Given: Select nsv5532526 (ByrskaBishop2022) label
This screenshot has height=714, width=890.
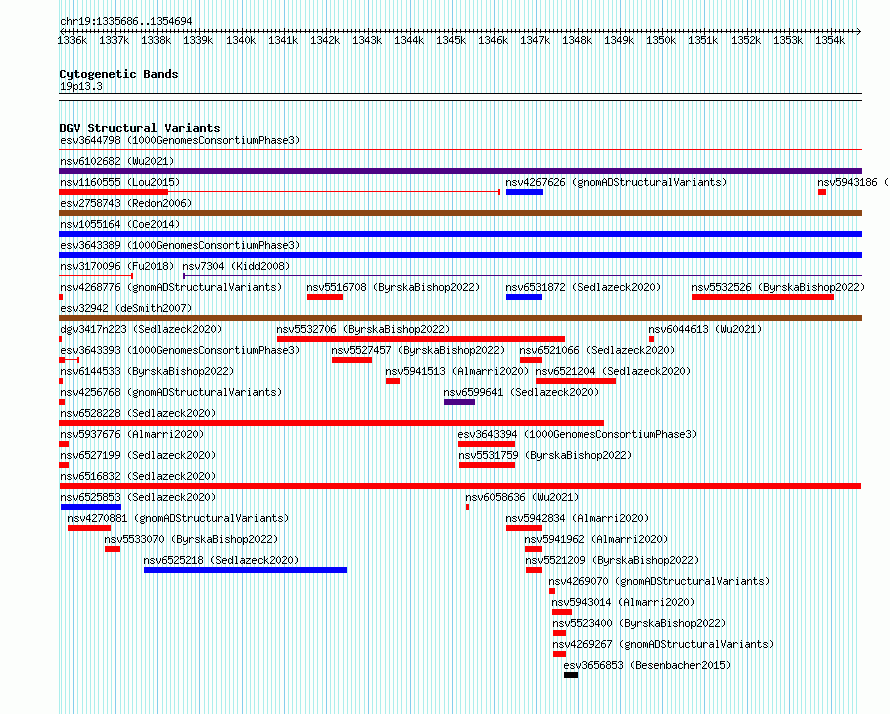Looking at the screenshot, I should click(778, 287).
